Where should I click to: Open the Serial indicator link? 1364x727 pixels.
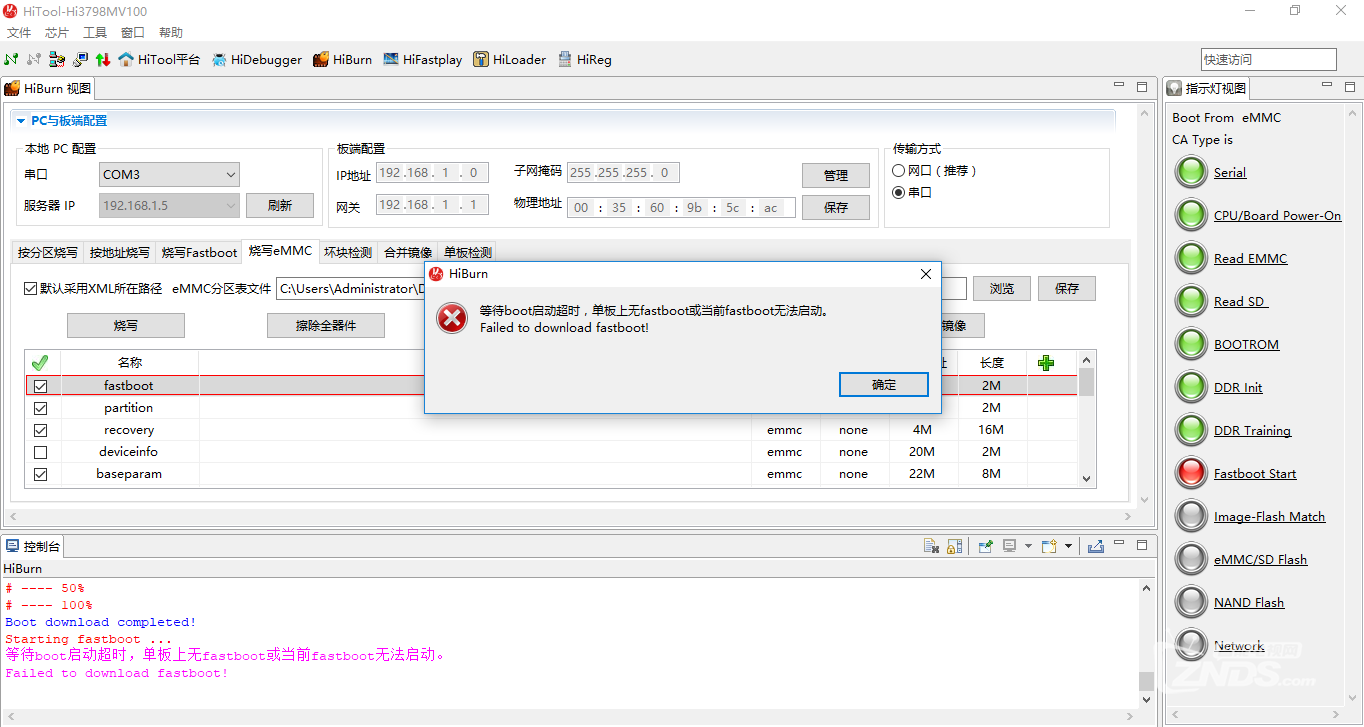[x=1230, y=173]
